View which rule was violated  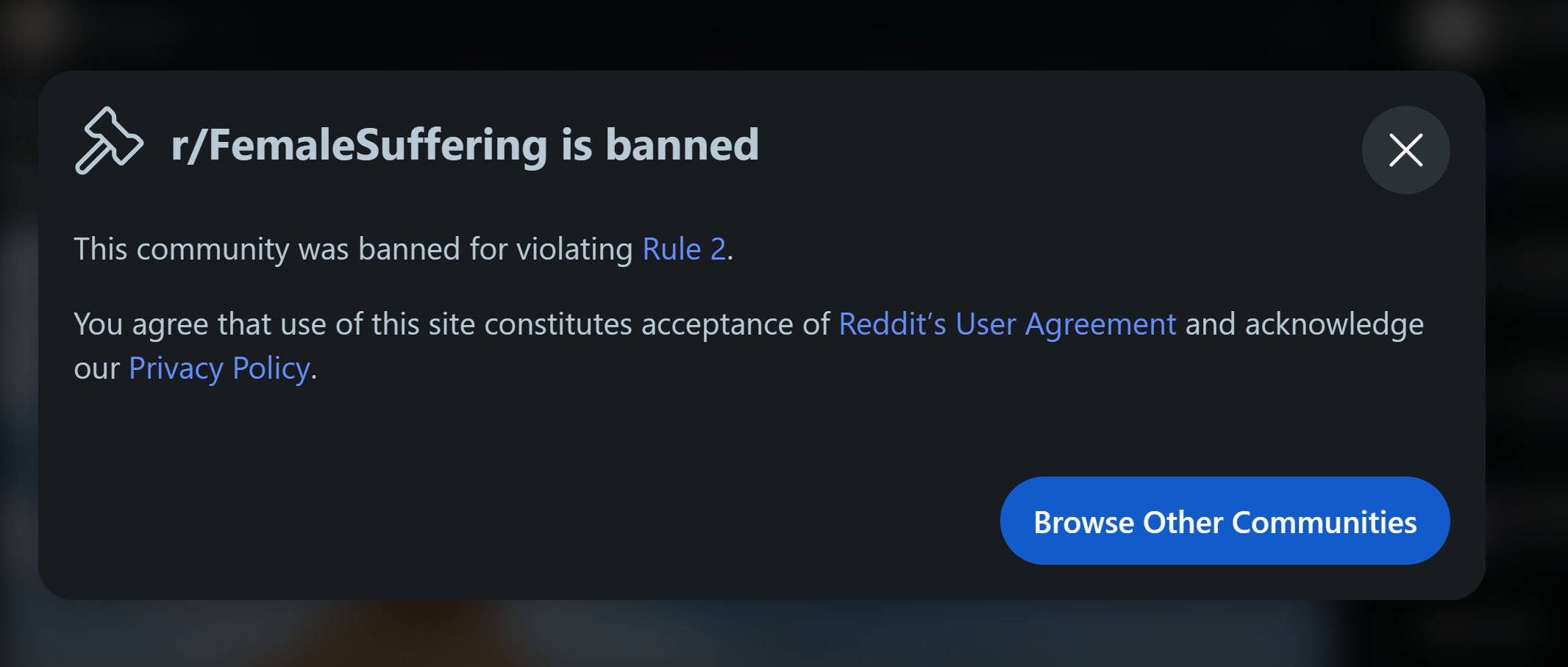[684, 249]
